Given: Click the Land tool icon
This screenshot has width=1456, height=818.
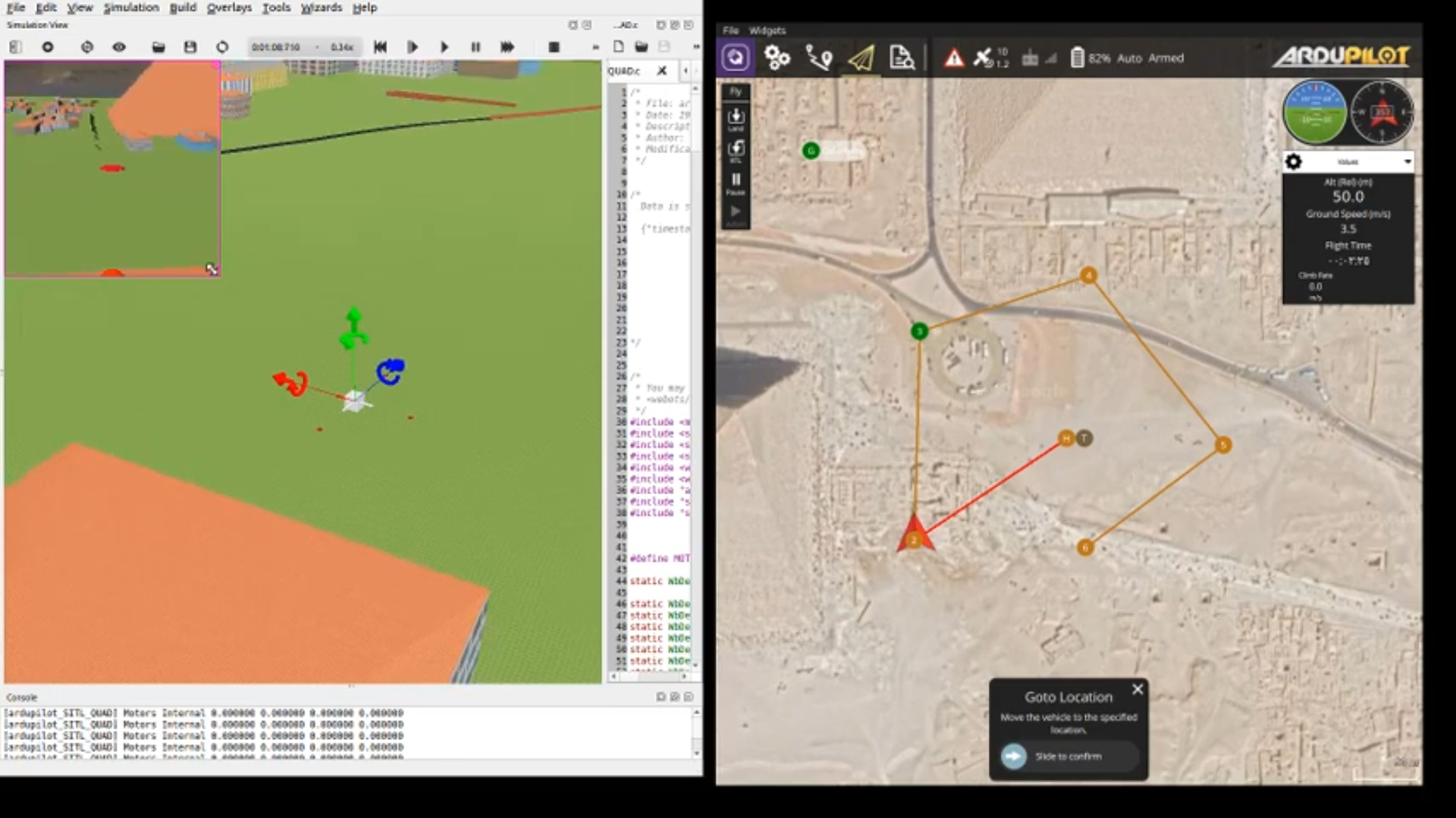Looking at the screenshot, I should click(x=736, y=118).
